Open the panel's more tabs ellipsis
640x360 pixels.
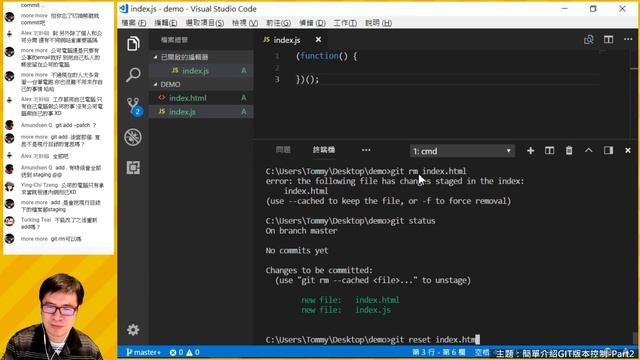366,150
